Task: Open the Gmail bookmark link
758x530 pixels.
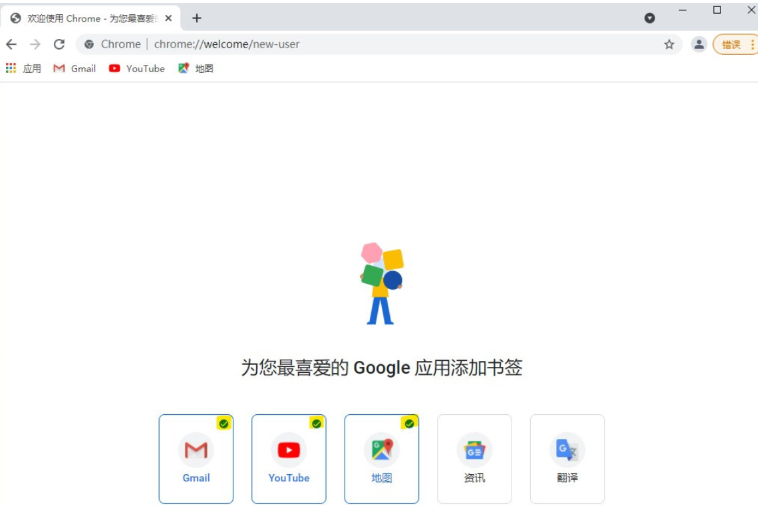Action: [x=75, y=69]
